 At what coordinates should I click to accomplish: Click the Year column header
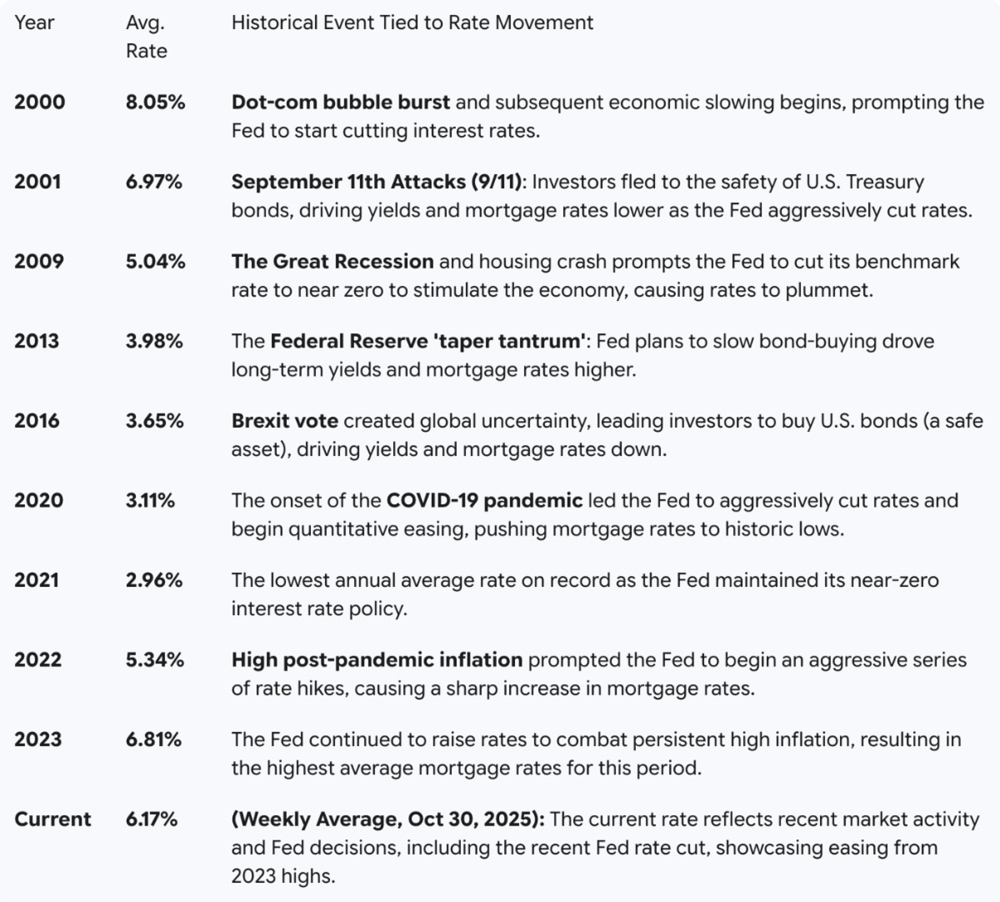click(x=33, y=22)
